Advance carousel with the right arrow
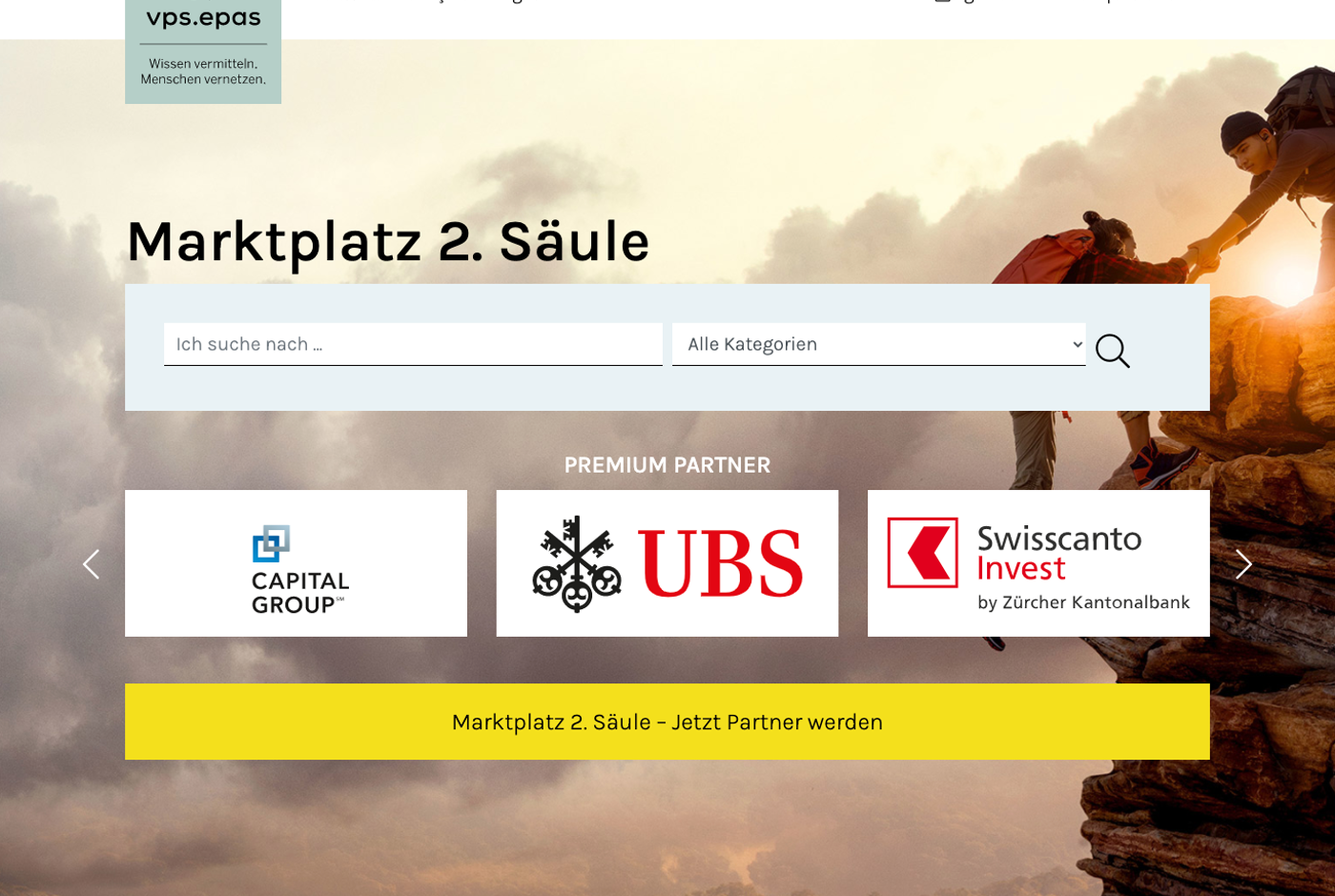This screenshot has width=1335, height=896. click(1243, 564)
